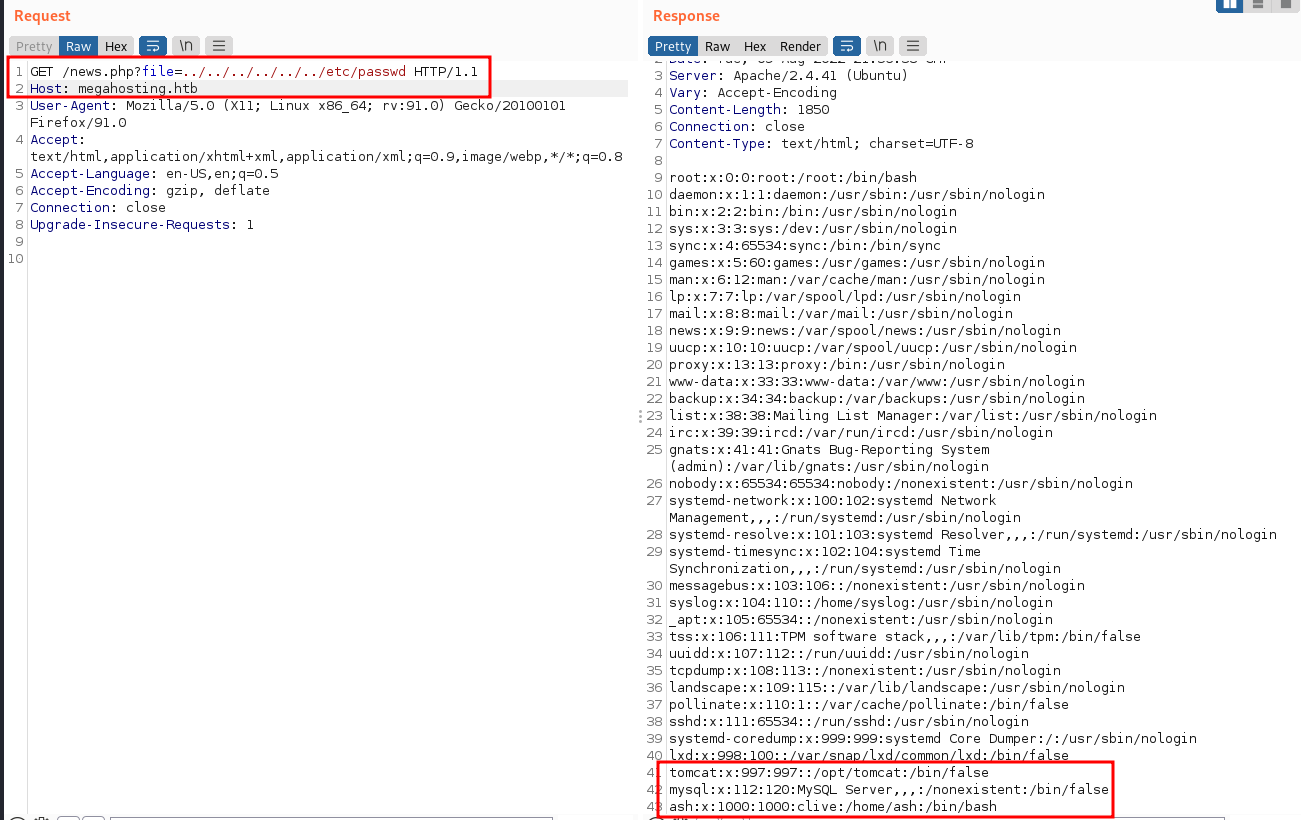Screen dimensions: 1301x820
Task: Toggle show non-printable chars (\n) in Response panel
Action: tap(879, 46)
